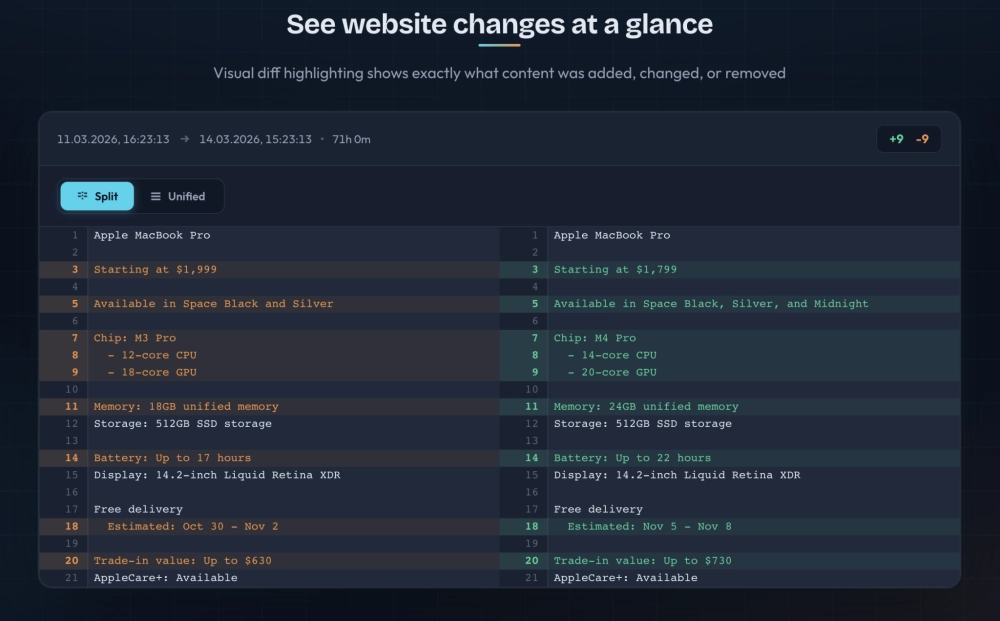Click the line mentioning Midnight color

(711, 304)
